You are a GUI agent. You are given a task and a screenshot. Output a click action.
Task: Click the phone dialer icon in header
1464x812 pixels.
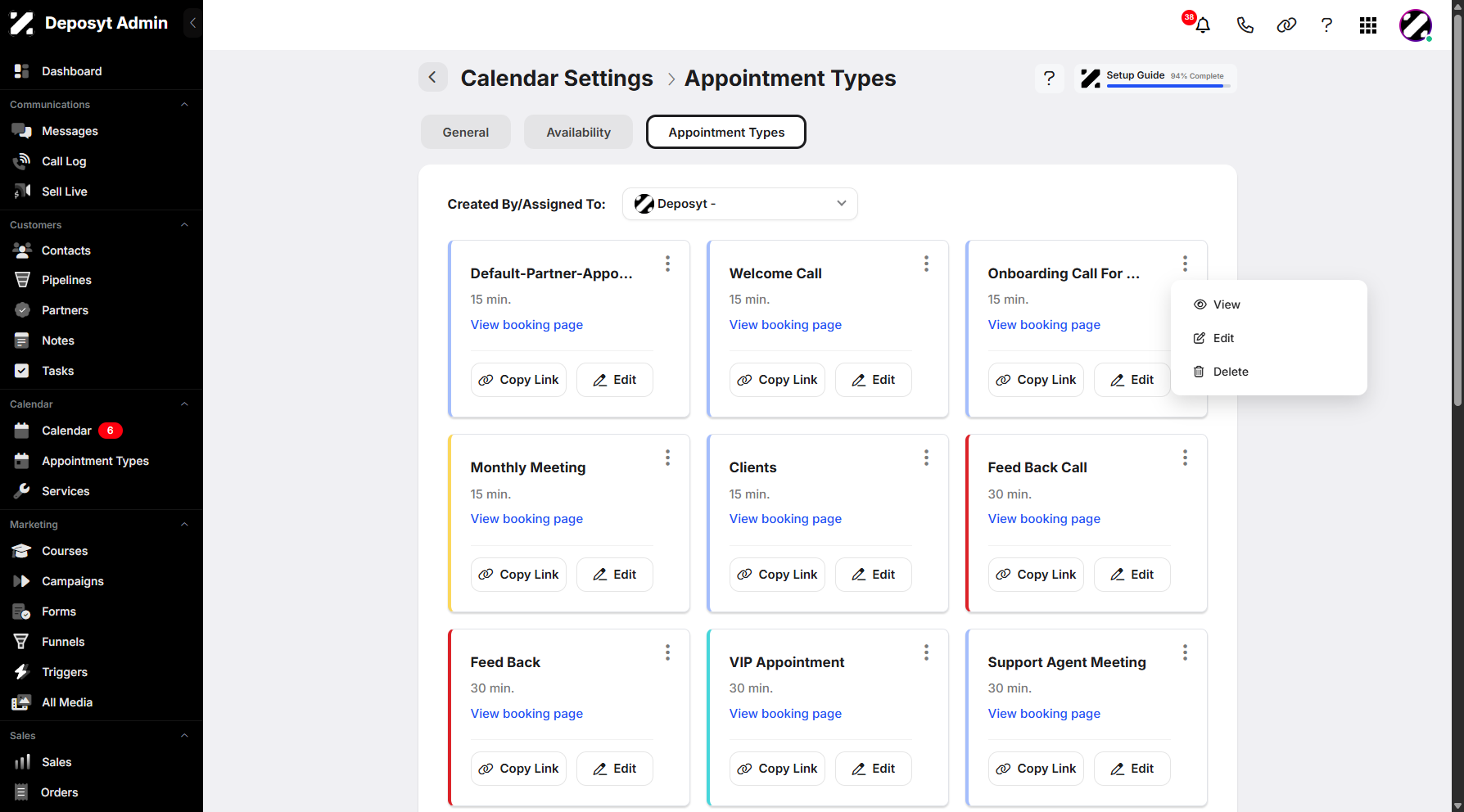point(1245,25)
